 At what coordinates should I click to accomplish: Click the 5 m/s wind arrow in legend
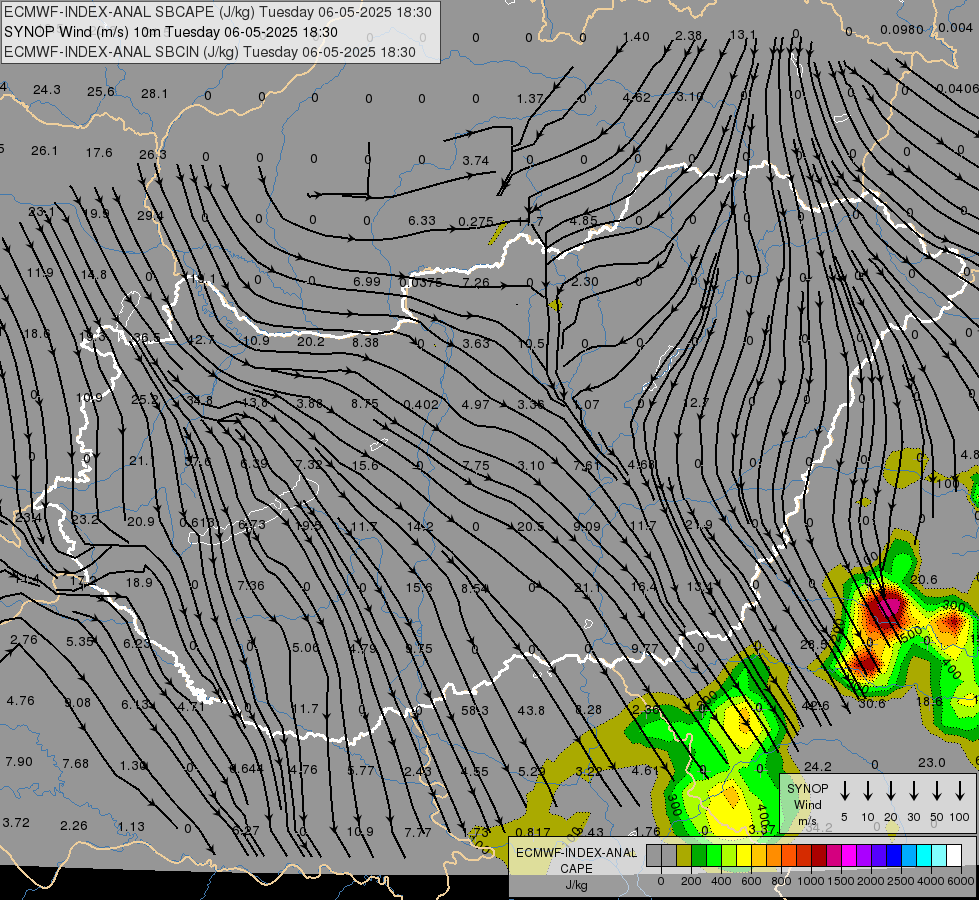[x=845, y=790]
